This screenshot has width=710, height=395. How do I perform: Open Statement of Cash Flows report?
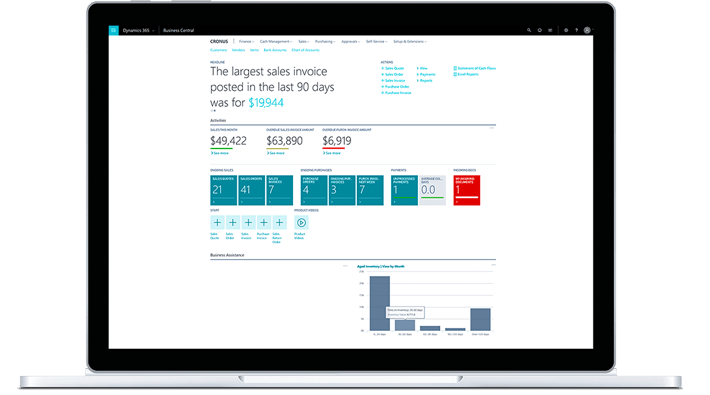tap(475, 68)
